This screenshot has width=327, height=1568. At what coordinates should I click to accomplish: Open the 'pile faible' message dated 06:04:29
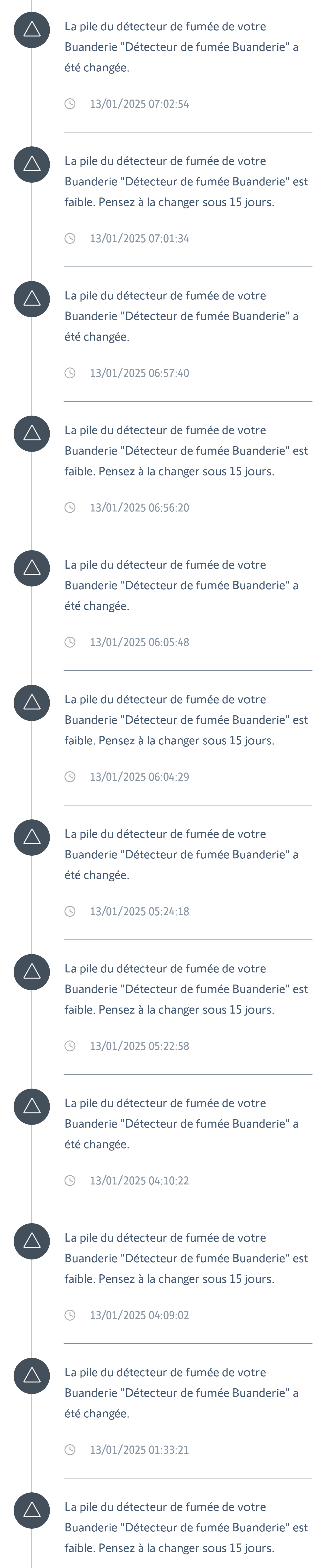pyautogui.click(x=186, y=720)
